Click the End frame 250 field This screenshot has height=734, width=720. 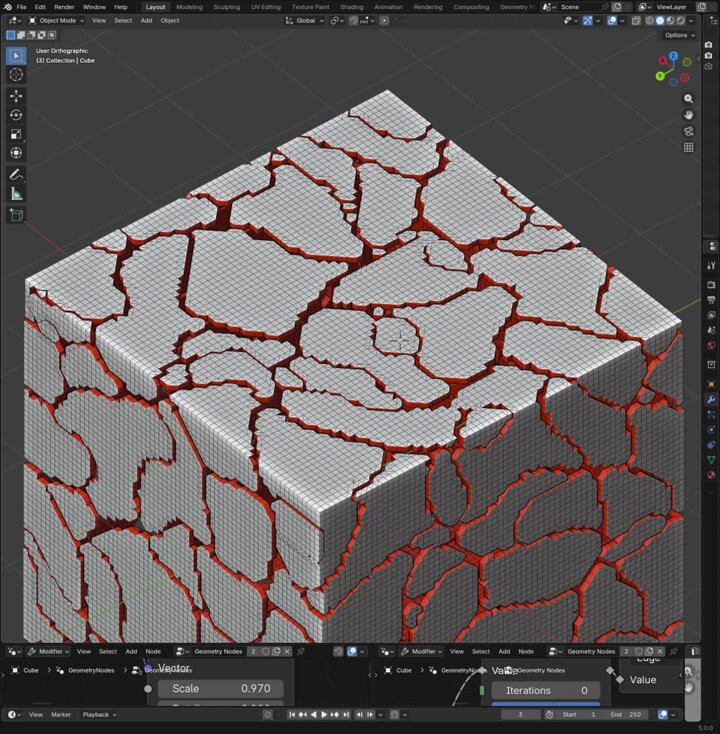(x=627, y=714)
